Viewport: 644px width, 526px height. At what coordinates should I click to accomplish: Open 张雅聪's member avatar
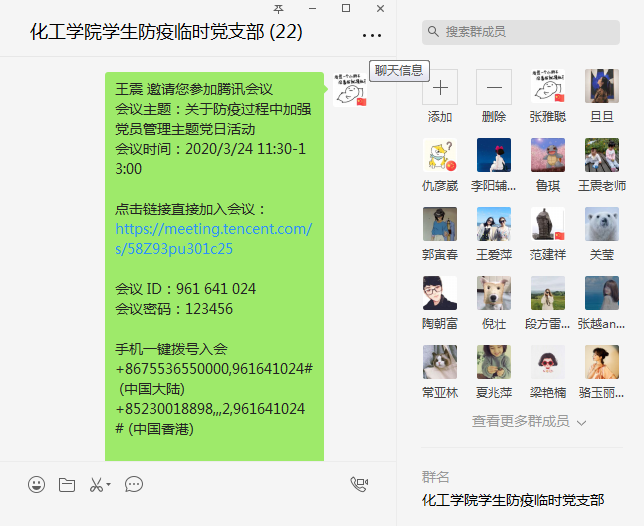pyautogui.click(x=547, y=87)
